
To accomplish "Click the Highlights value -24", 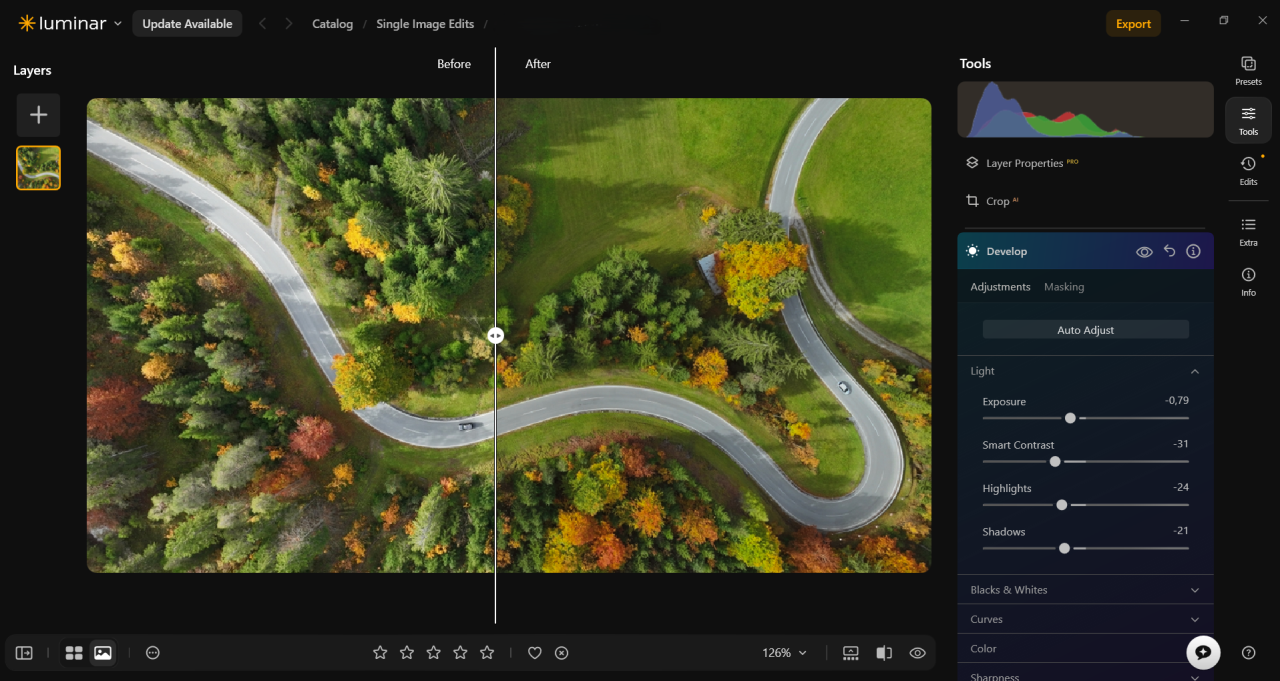I will pos(1181,487).
